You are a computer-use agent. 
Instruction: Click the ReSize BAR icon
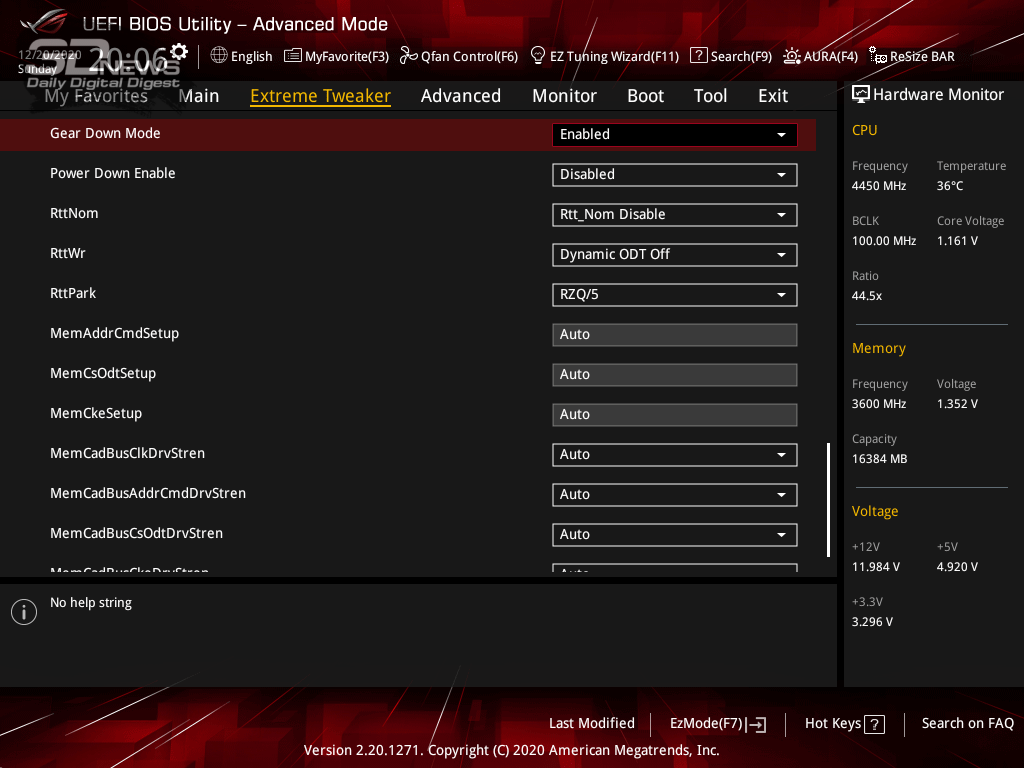click(x=878, y=56)
